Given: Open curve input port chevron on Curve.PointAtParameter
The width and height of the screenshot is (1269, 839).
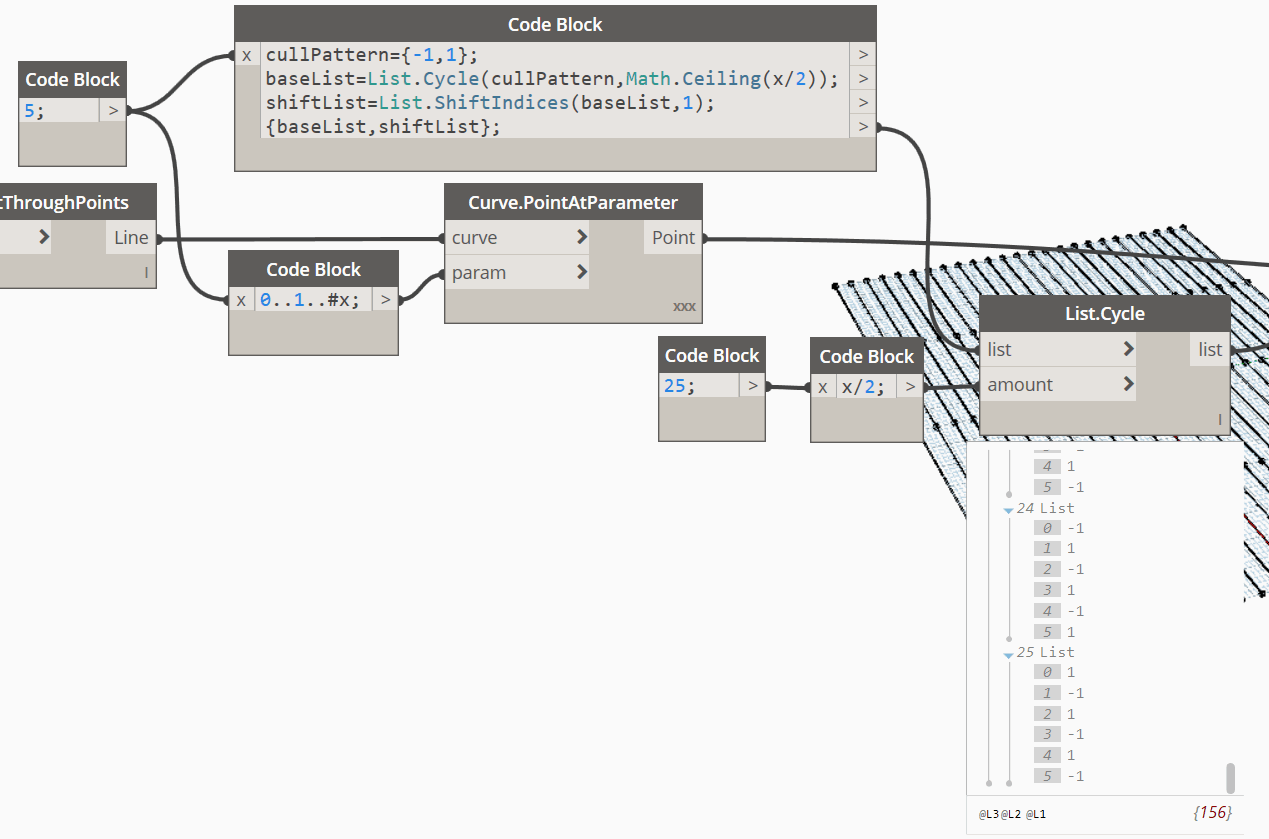Looking at the screenshot, I should coord(581,238).
